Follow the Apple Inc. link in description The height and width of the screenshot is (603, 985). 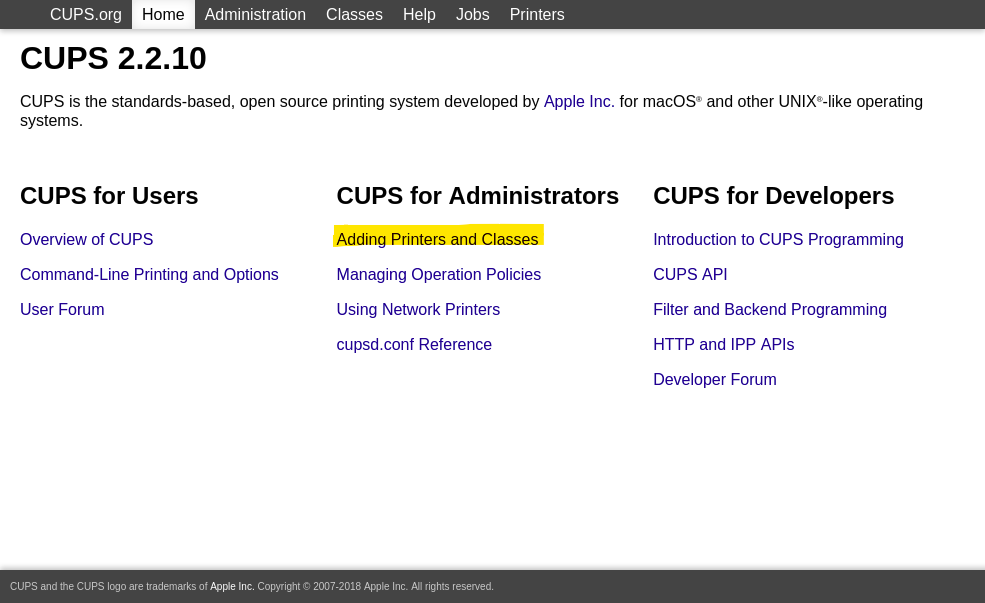tap(579, 102)
